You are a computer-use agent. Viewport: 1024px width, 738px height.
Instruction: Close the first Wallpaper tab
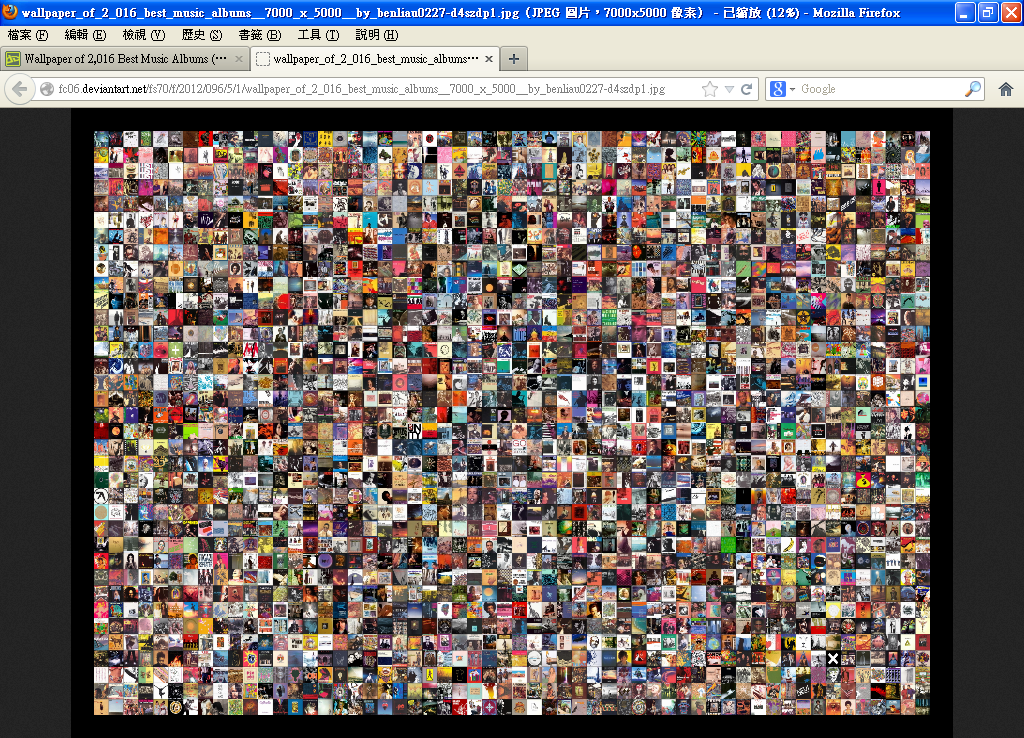237,59
